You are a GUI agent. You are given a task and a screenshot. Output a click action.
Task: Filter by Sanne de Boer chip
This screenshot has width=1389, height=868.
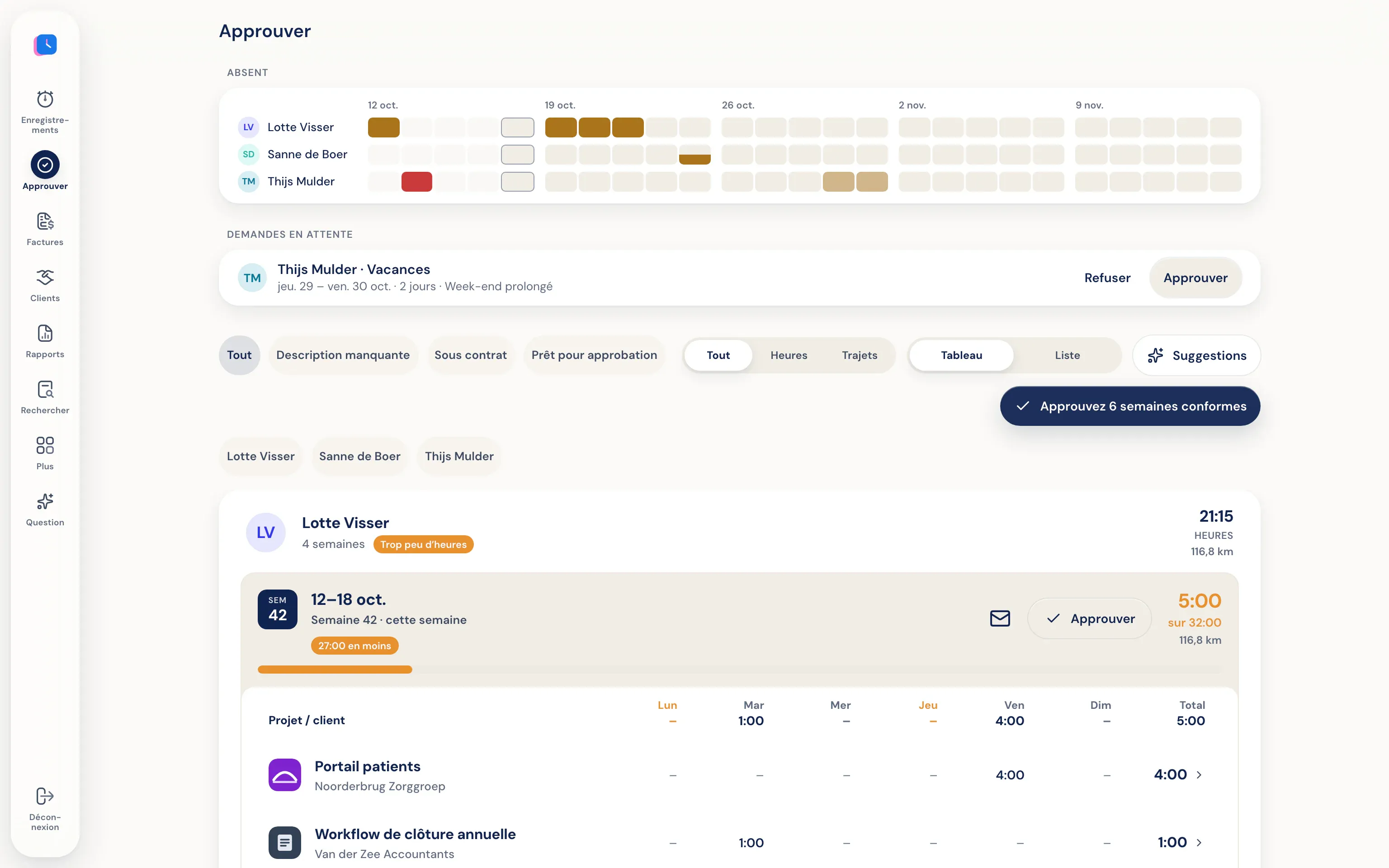pos(360,457)
